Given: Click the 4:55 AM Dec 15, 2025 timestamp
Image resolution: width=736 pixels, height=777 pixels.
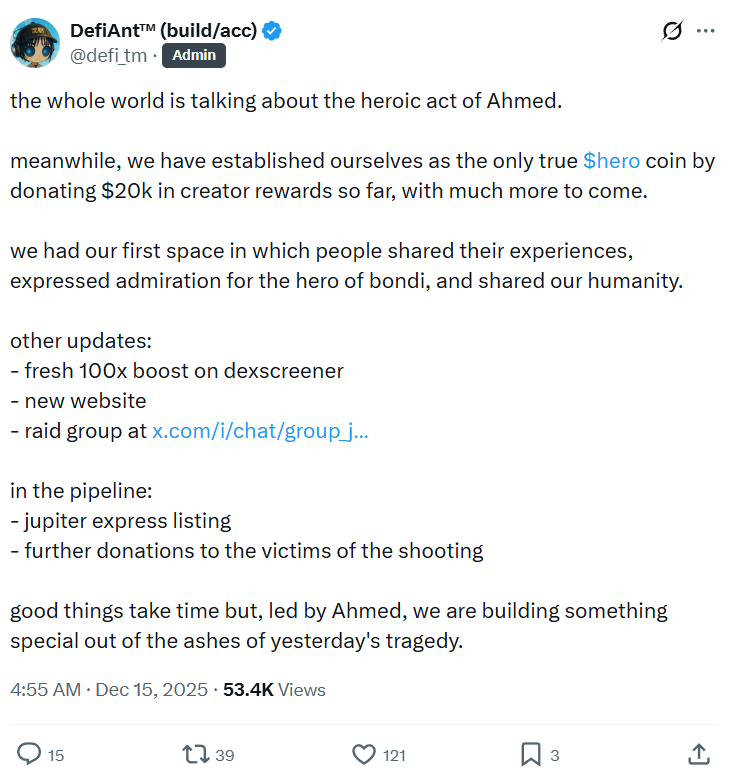Looking at the screenshot, I should [109, 690].
